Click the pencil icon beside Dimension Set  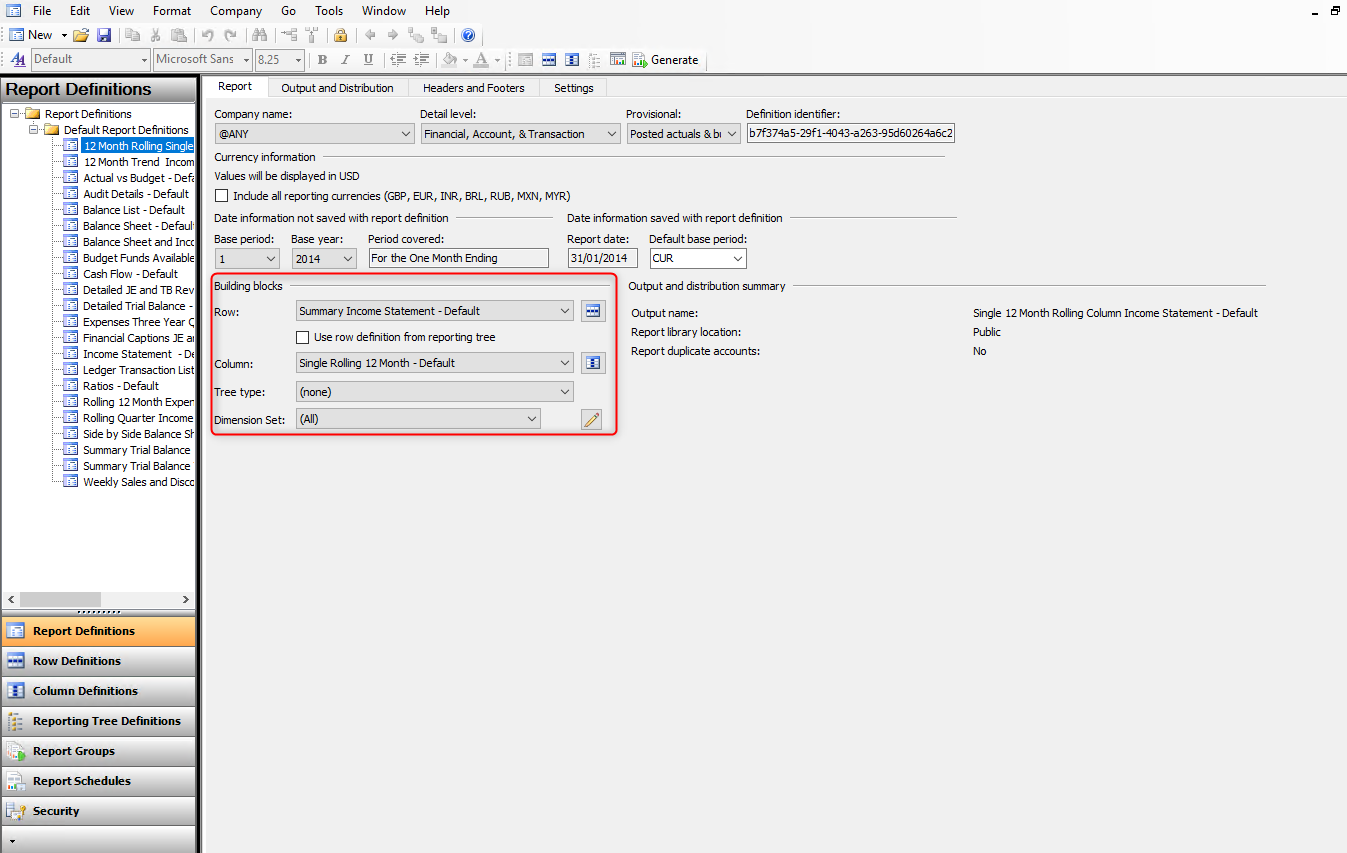tap(592, 420)
